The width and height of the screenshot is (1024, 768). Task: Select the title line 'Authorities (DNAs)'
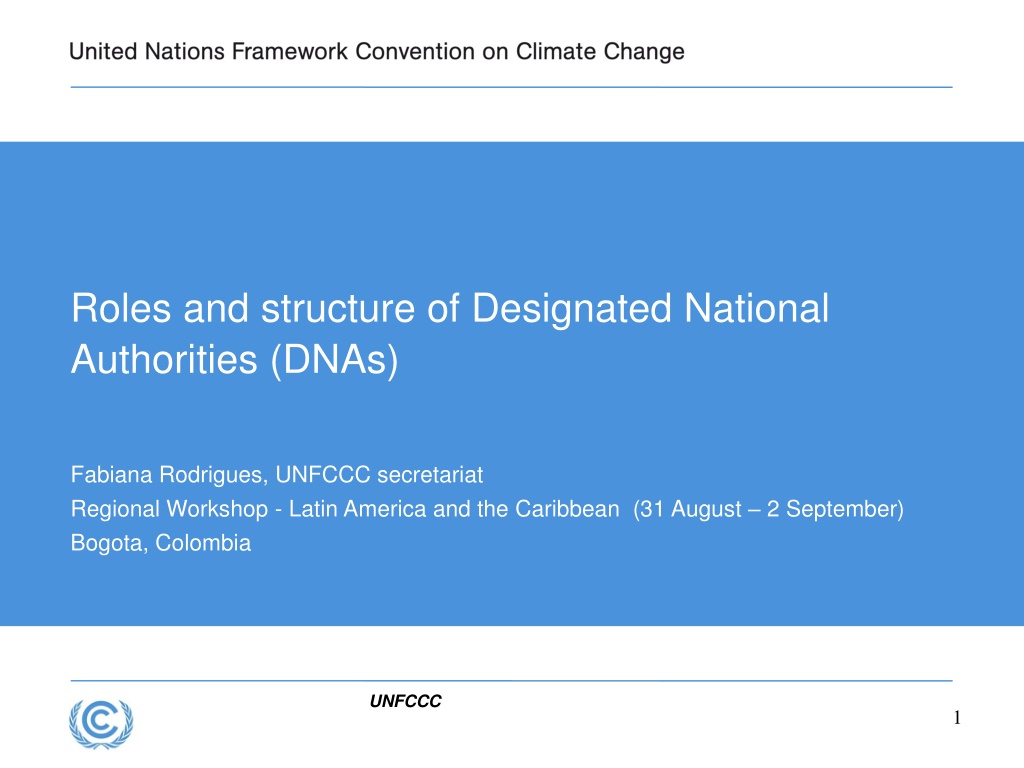234,360
